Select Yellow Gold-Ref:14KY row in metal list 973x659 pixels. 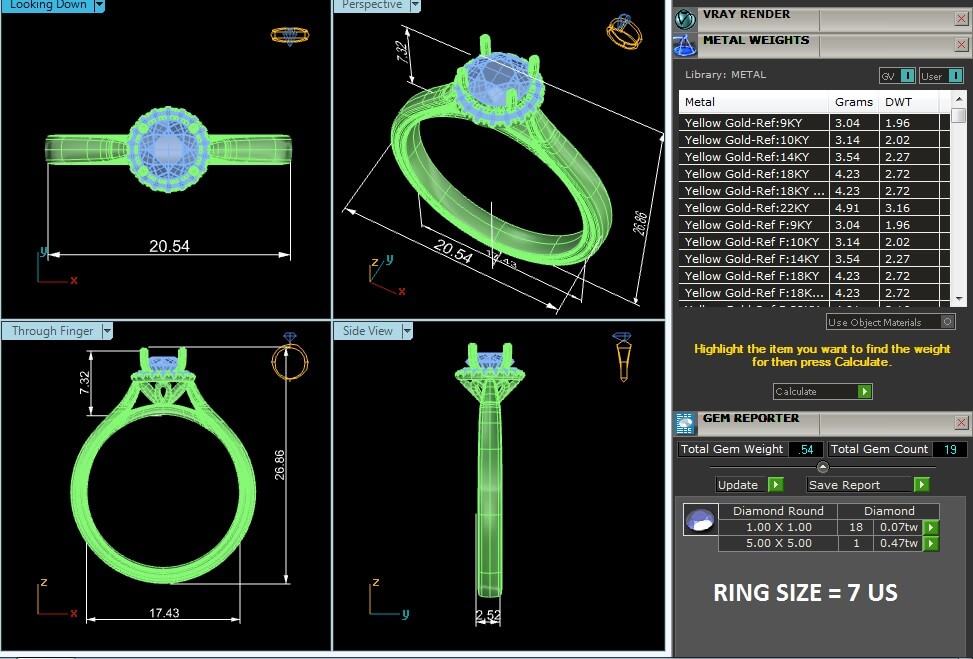[x=754, y=157]
